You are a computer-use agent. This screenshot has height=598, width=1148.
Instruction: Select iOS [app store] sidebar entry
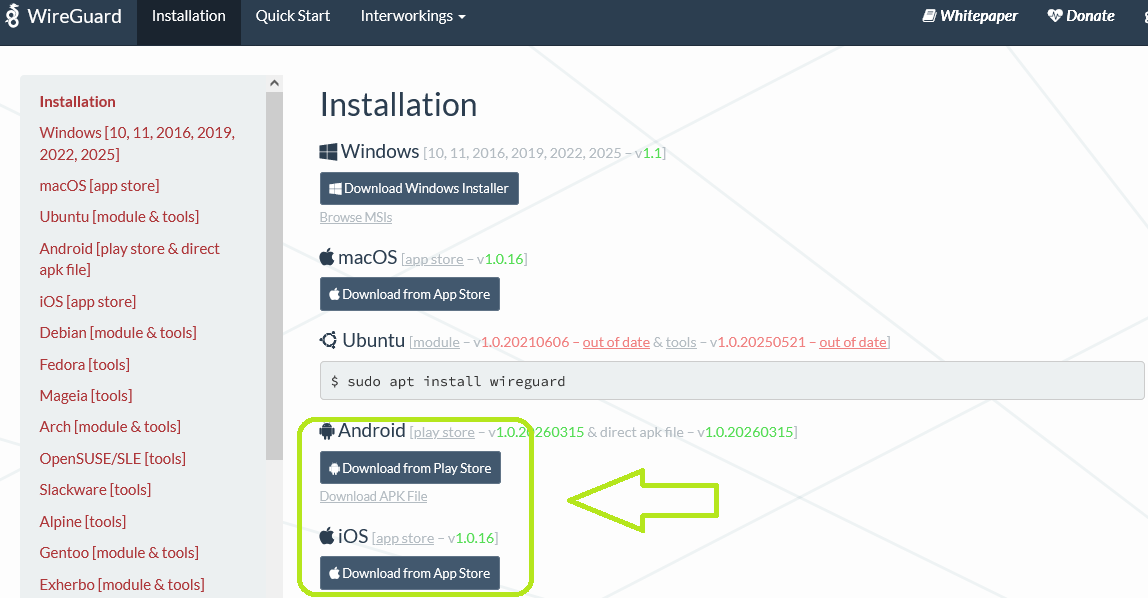pyautogui.click(x=88, y=302)
